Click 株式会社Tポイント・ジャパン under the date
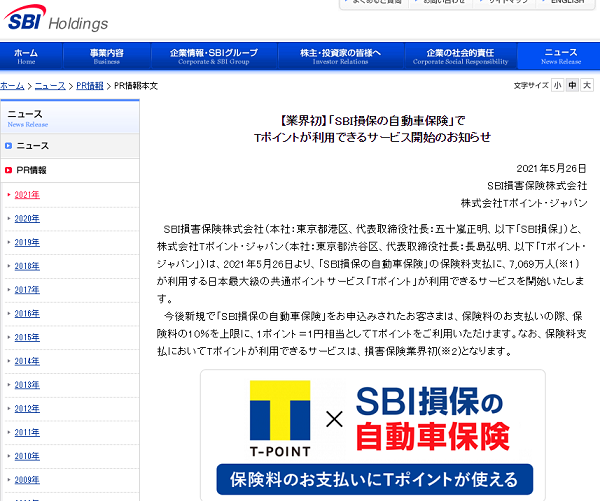This screenshot has width=600, height=501. pos(524,203)
